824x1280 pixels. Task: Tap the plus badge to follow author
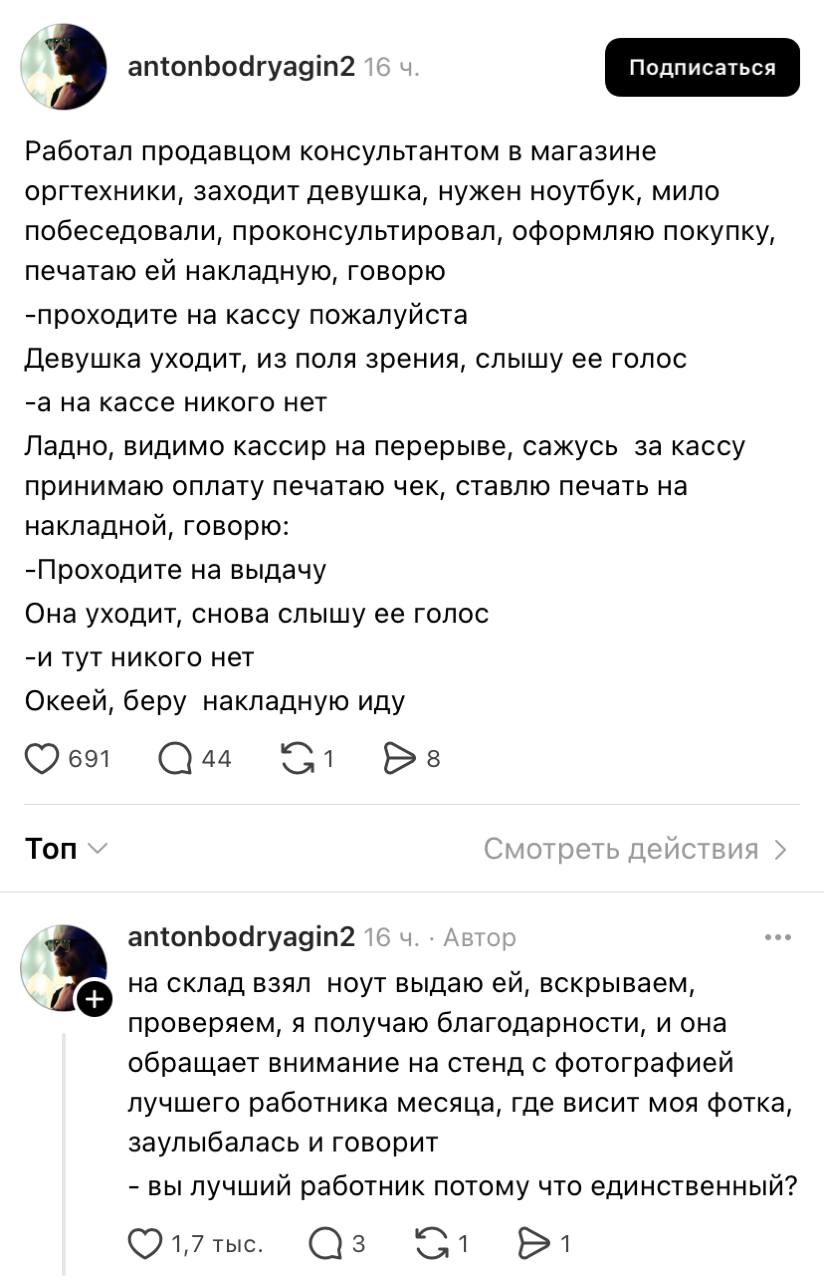pos(94,999)
